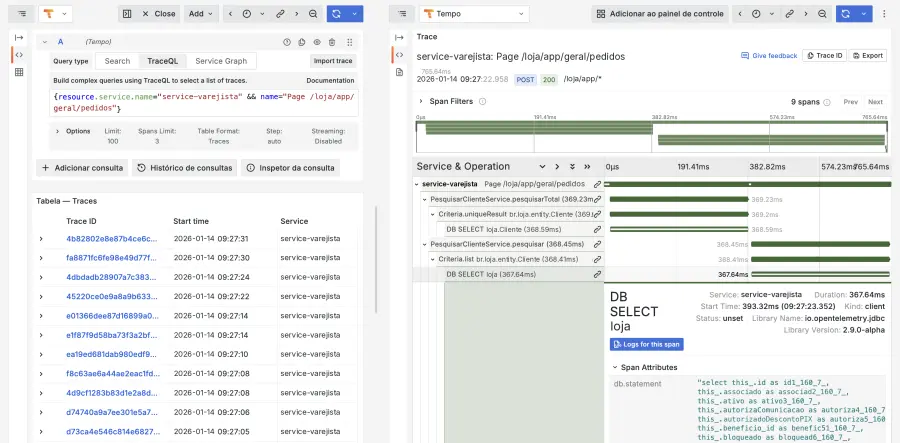Expand row for trace 45220ce0e9a8a9b633
The width and height of the screenshot is (900, 443).
pos(41,297)
